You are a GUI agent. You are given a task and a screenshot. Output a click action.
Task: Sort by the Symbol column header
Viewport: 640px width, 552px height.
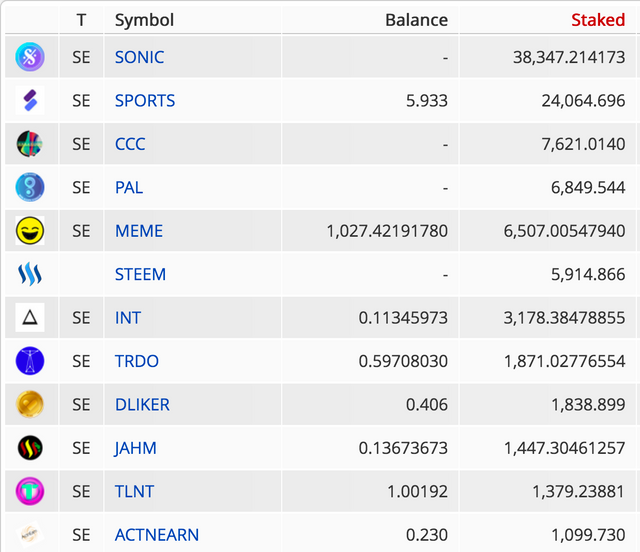point(144,20)
